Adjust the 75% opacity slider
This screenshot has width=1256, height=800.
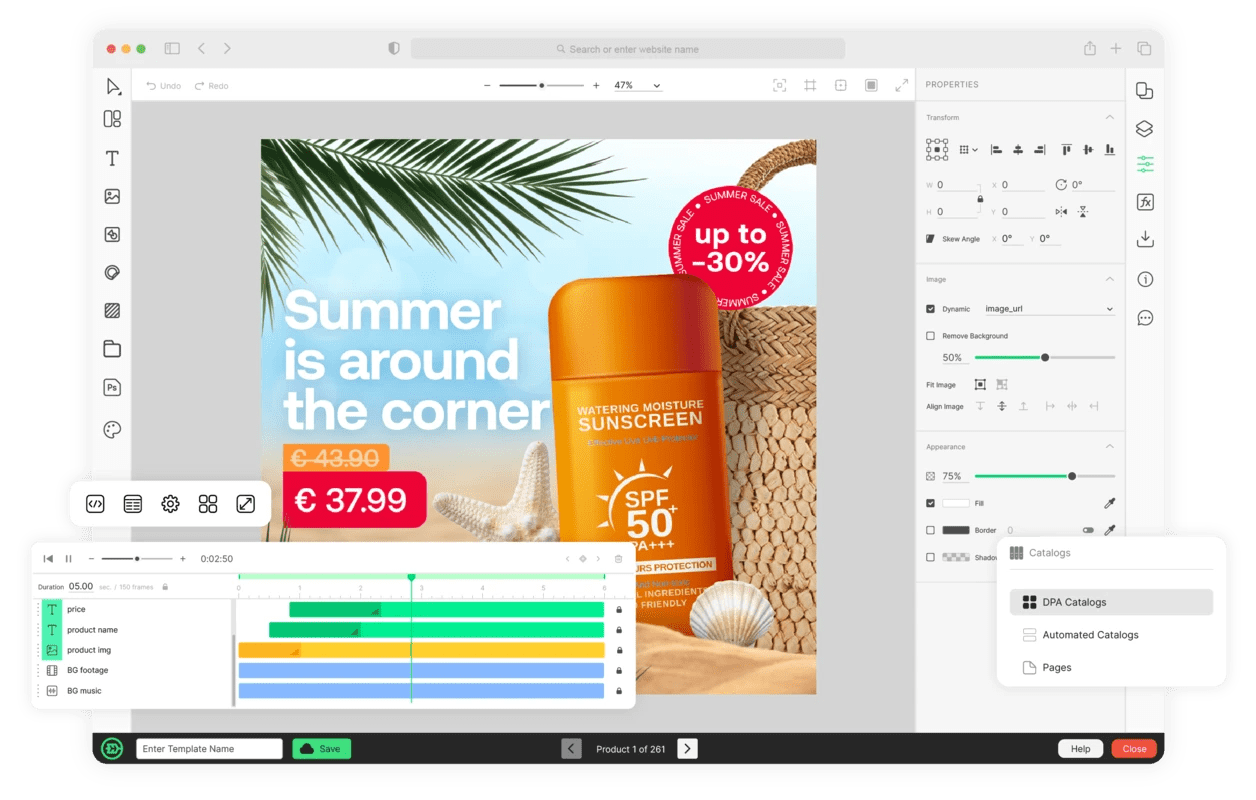pos(1044,476)
